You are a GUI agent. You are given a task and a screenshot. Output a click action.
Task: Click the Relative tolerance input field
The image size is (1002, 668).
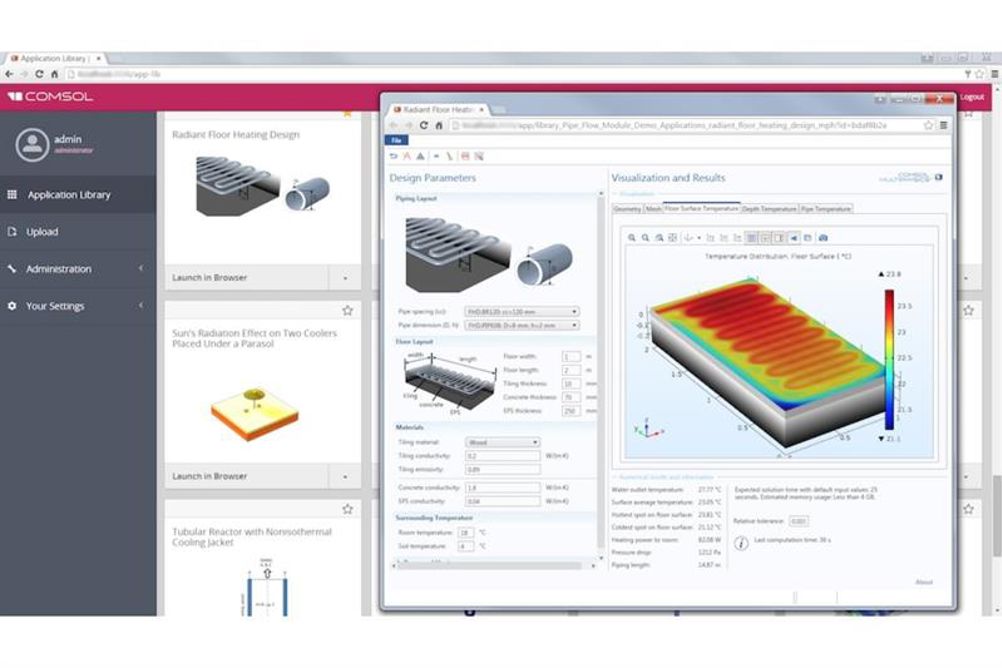798,522
